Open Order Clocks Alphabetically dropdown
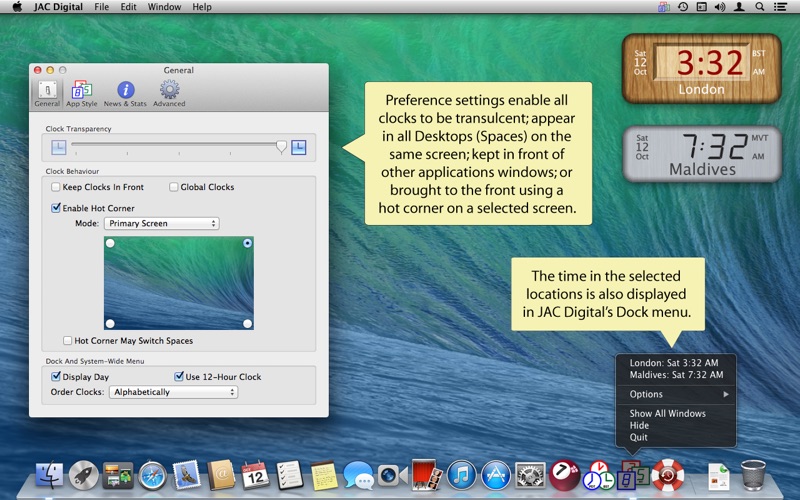800x500 pixels. (x=173, y=392)
